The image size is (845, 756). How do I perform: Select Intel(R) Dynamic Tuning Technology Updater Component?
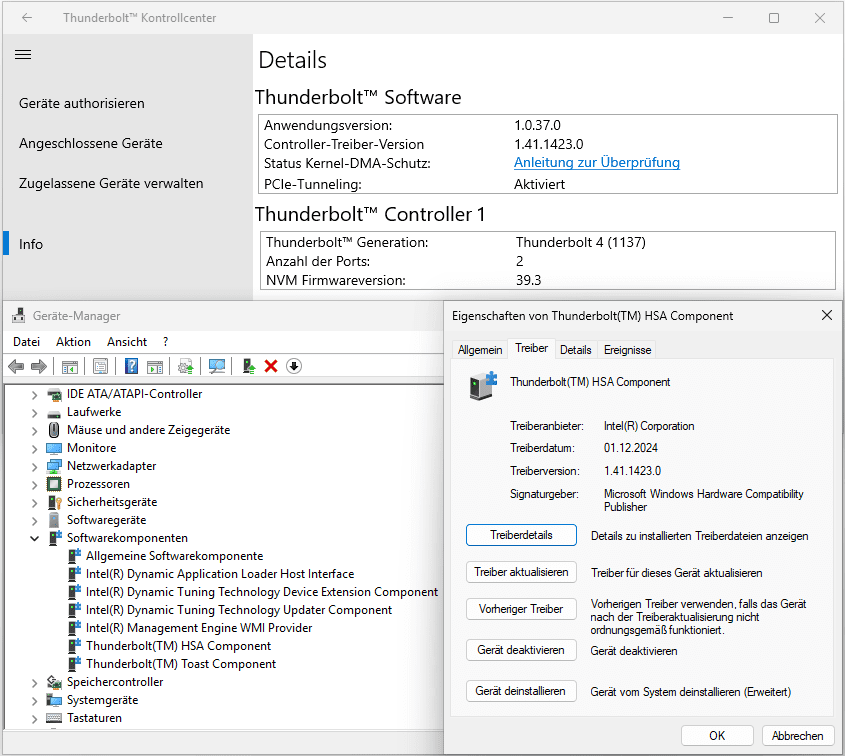coord(239,610)
